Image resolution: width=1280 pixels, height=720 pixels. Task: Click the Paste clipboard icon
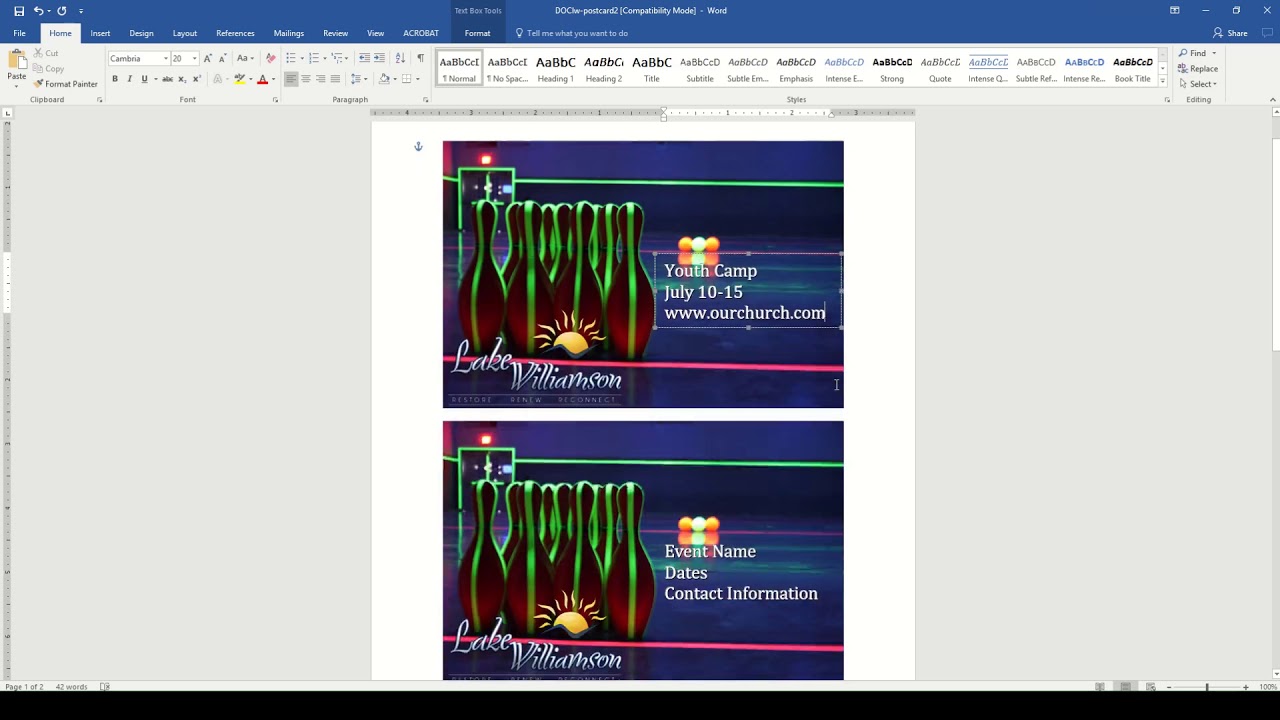(x=16, y=60)
